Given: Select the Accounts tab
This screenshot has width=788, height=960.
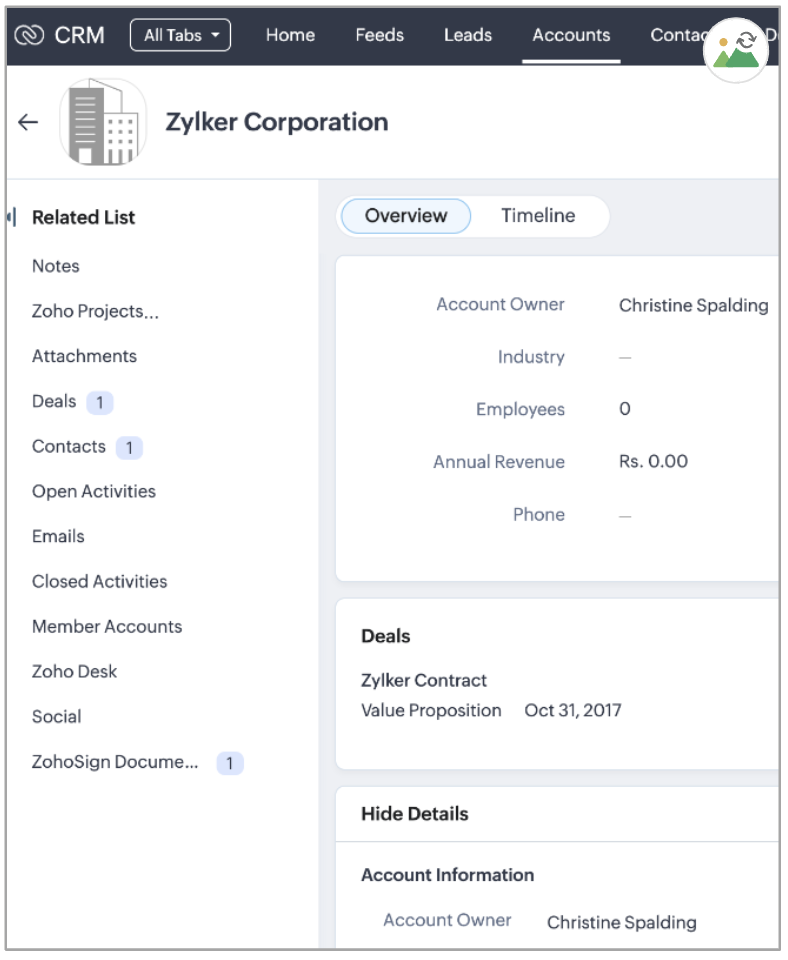Looking at the screenshot, I should tap(571, 35).
